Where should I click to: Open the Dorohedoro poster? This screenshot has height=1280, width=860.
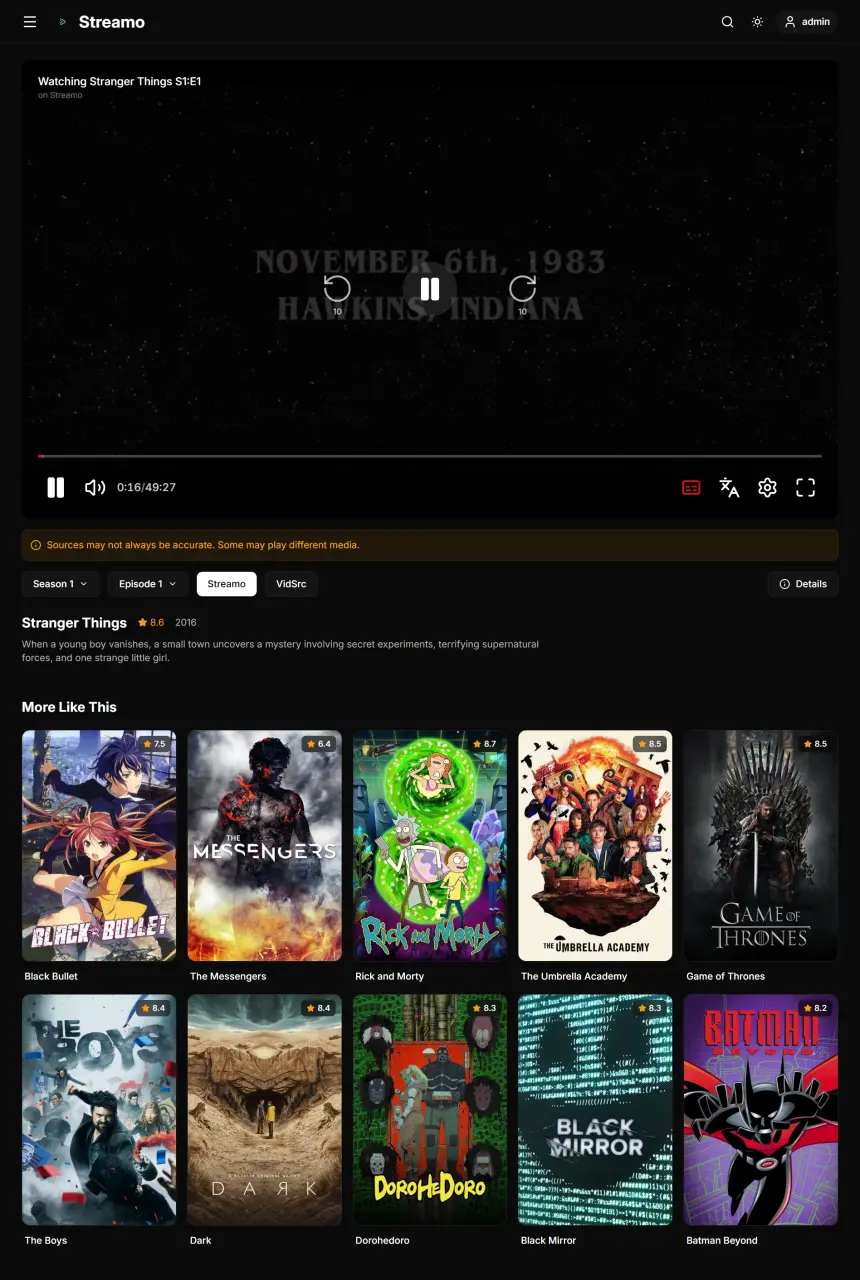click(x=430, y=1109)
